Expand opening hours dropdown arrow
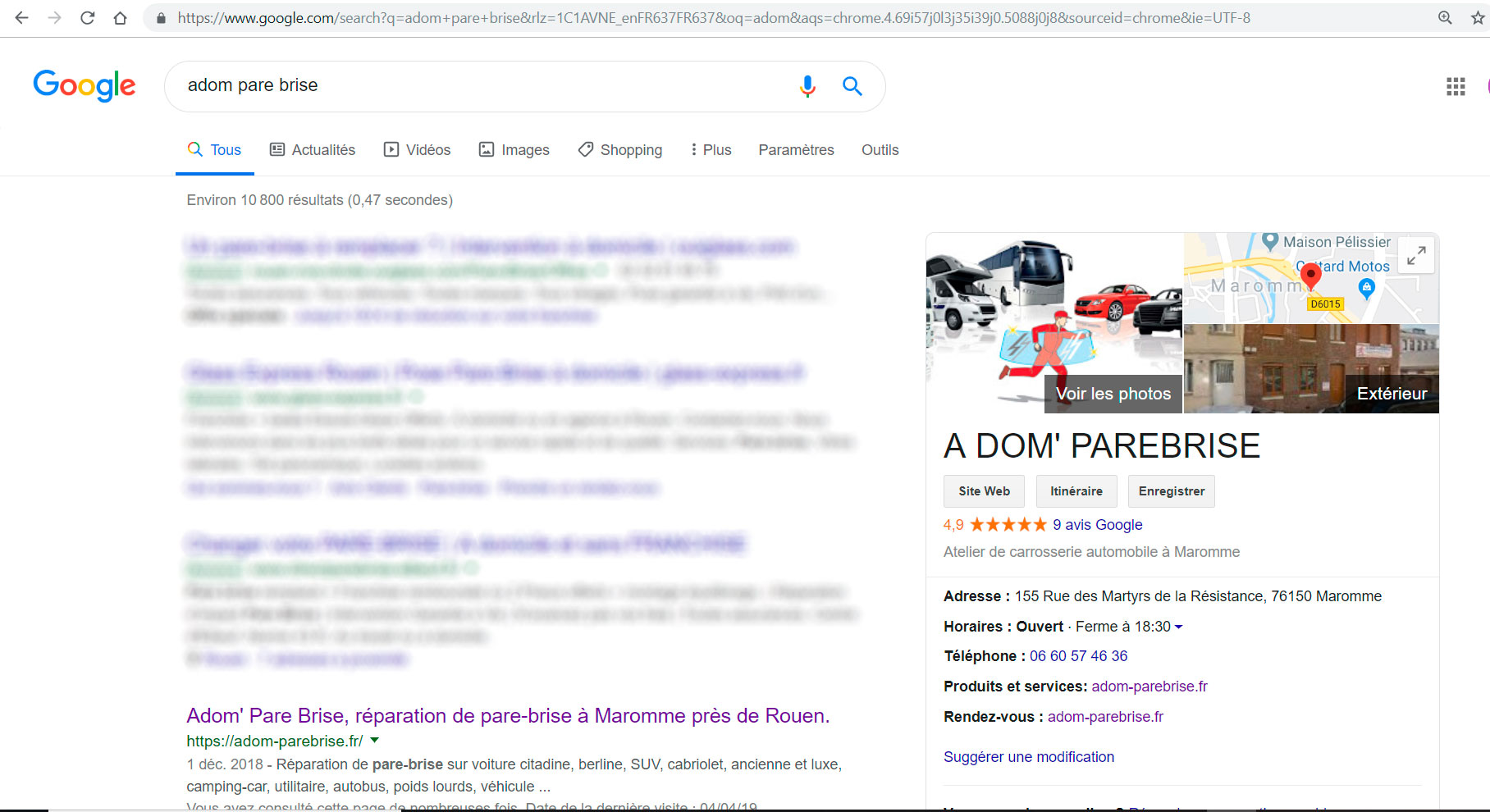 (1179, 627)
